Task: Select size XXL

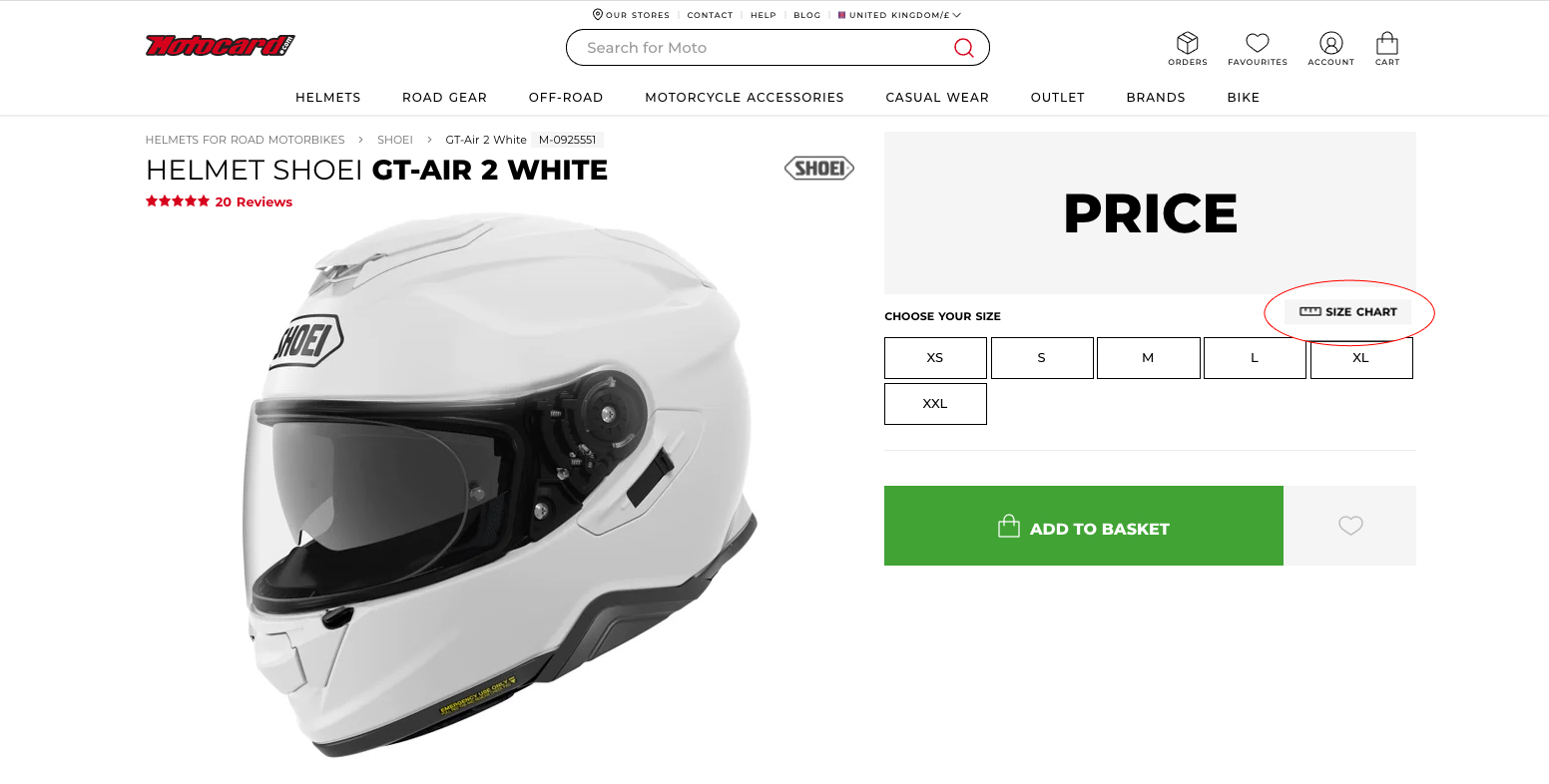Action: click(935, 404)
